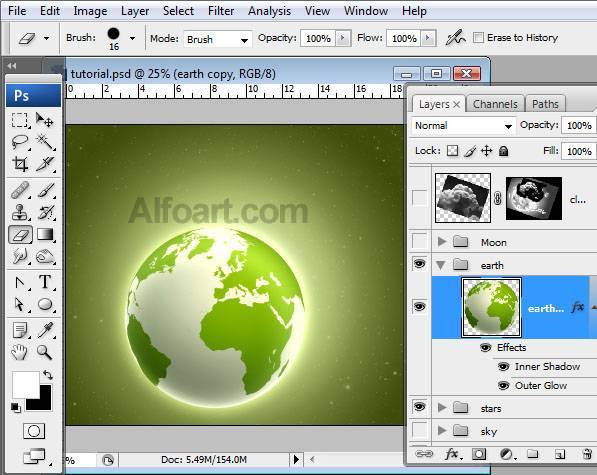Expand the Moon group
This screenshot has width=597, height=475.
[x=442, y=241]
